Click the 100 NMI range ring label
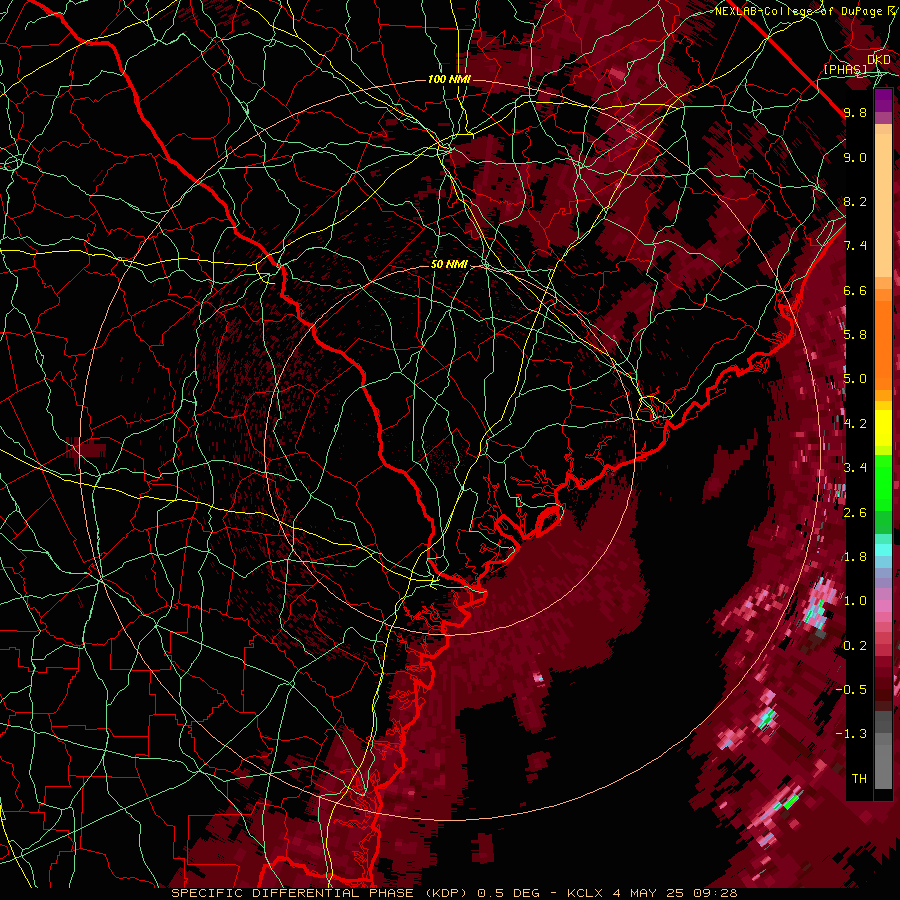Viewport: 900px width, 900px height. 449,79
